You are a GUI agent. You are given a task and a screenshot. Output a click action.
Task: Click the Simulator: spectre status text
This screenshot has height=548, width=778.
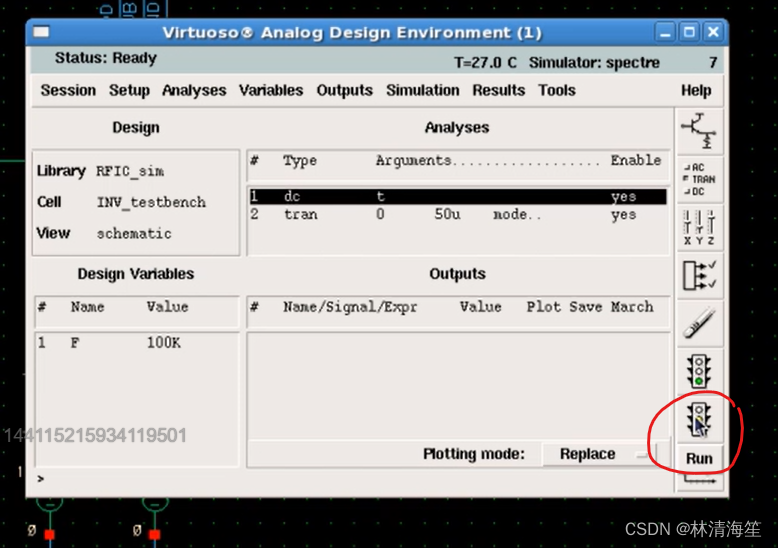pos(594,63)
